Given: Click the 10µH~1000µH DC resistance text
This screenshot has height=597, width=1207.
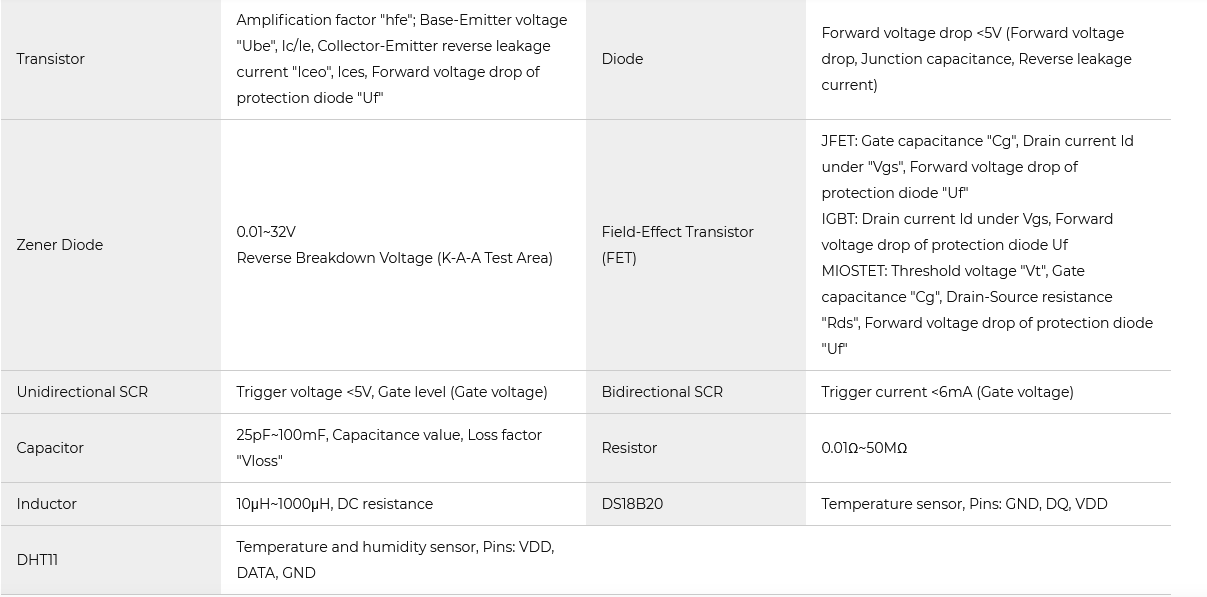Looking at the screenshot, I should [x=334, y=504].
